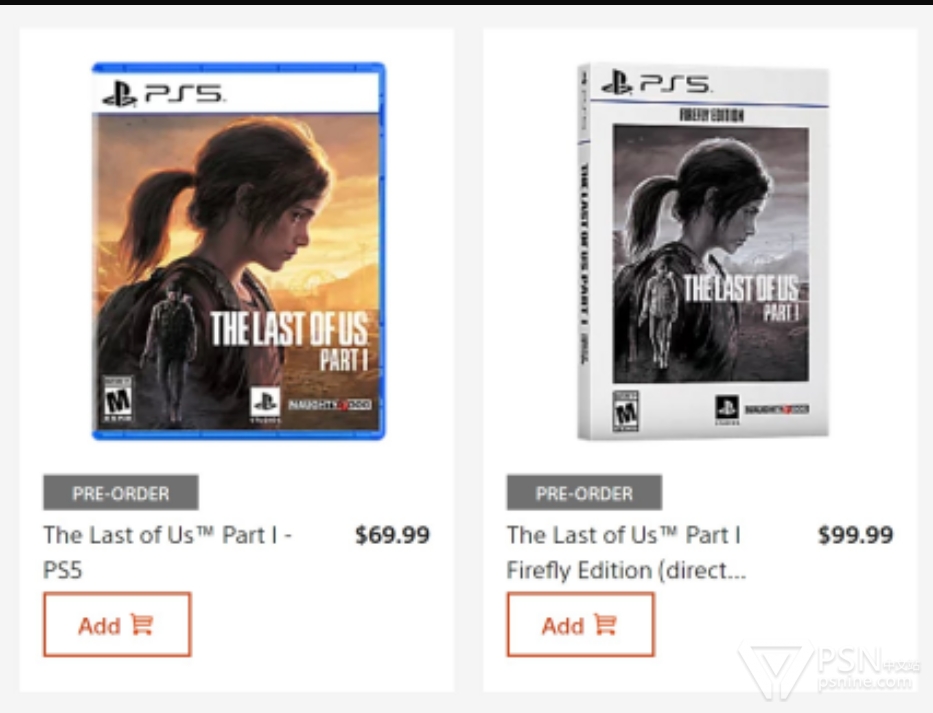Viewport: 933px width, 713px height.
Task: Click the PlayStation Studios logo on the standard cover
Action: (x=265, y=405)
